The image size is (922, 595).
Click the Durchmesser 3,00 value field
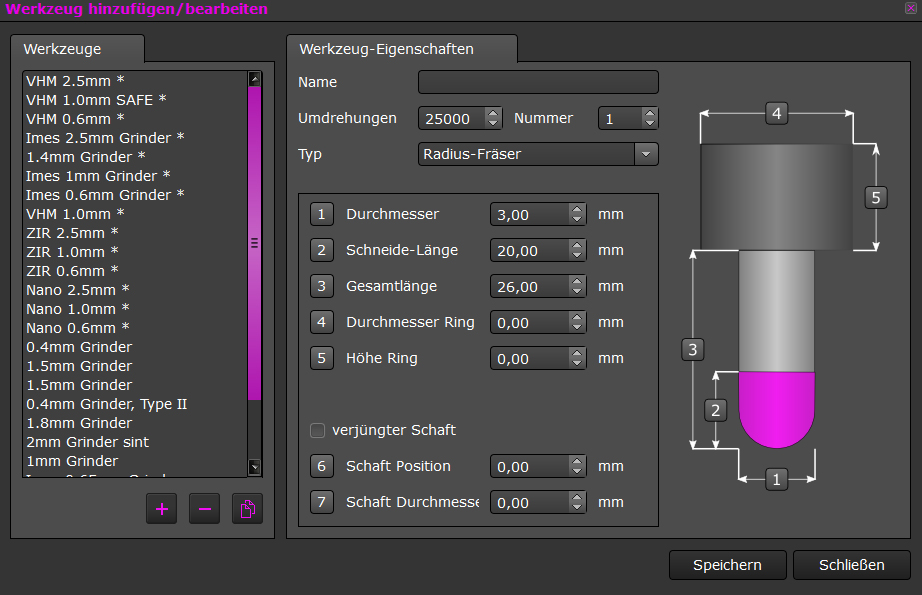(530, 215)
